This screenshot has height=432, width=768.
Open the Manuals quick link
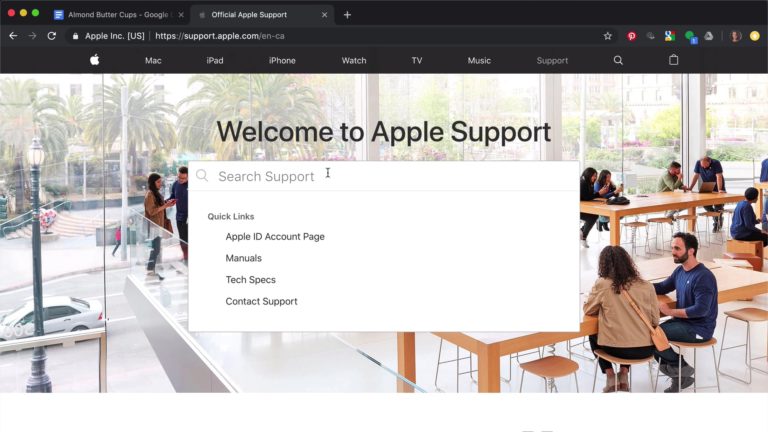[x=243, y=258]
